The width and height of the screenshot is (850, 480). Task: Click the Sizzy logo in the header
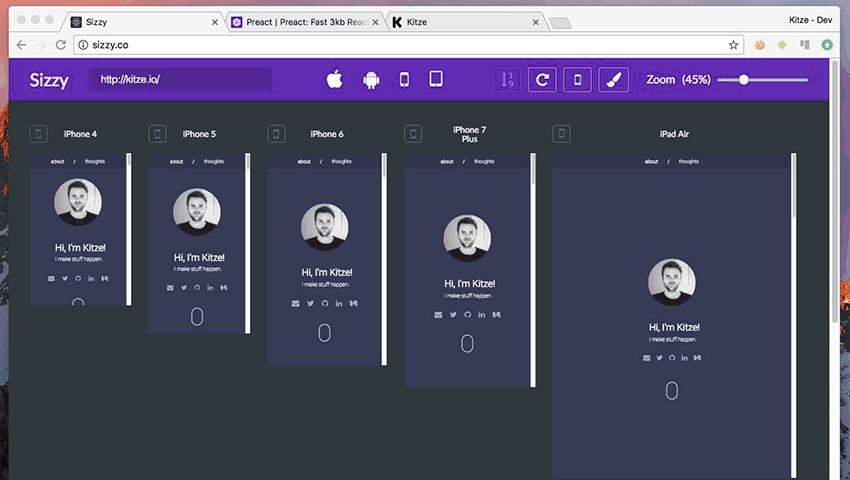click(49, 80)
